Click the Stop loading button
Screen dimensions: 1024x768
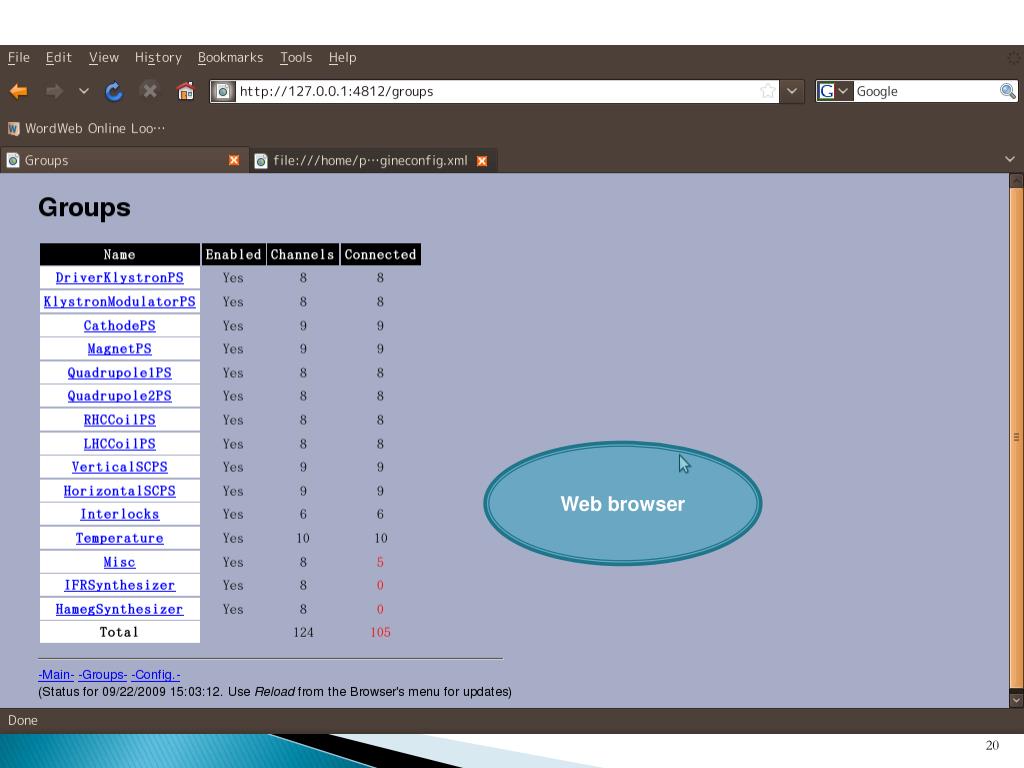(150, 91)
